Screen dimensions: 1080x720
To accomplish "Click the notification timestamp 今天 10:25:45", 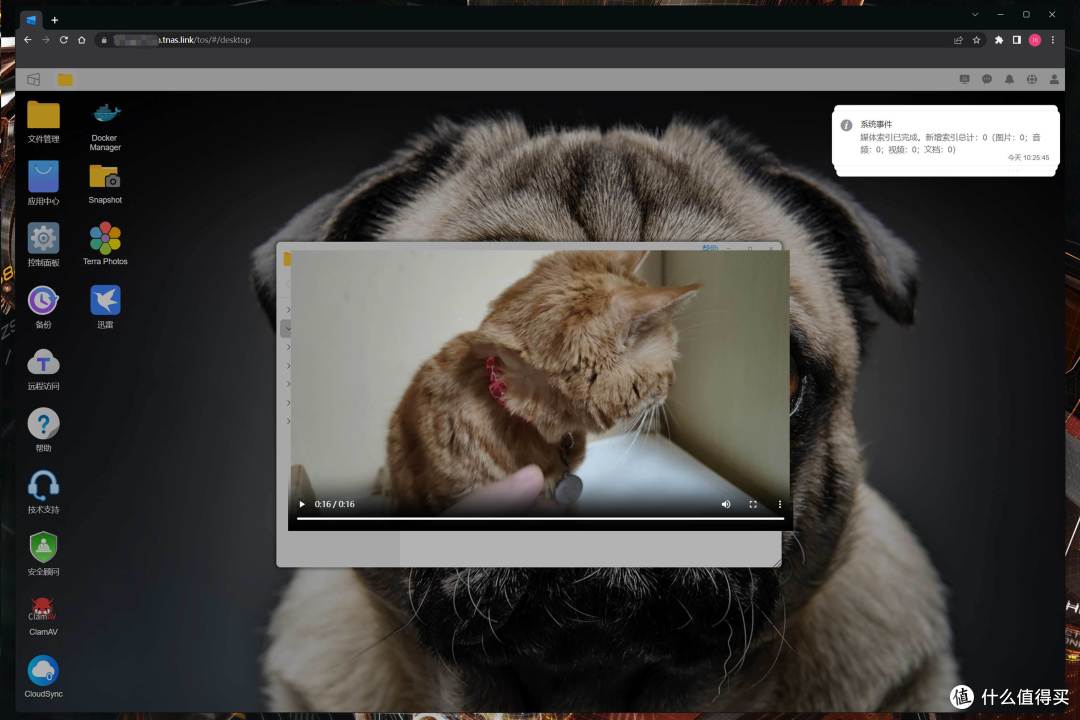I will [x=1028, y=158].
